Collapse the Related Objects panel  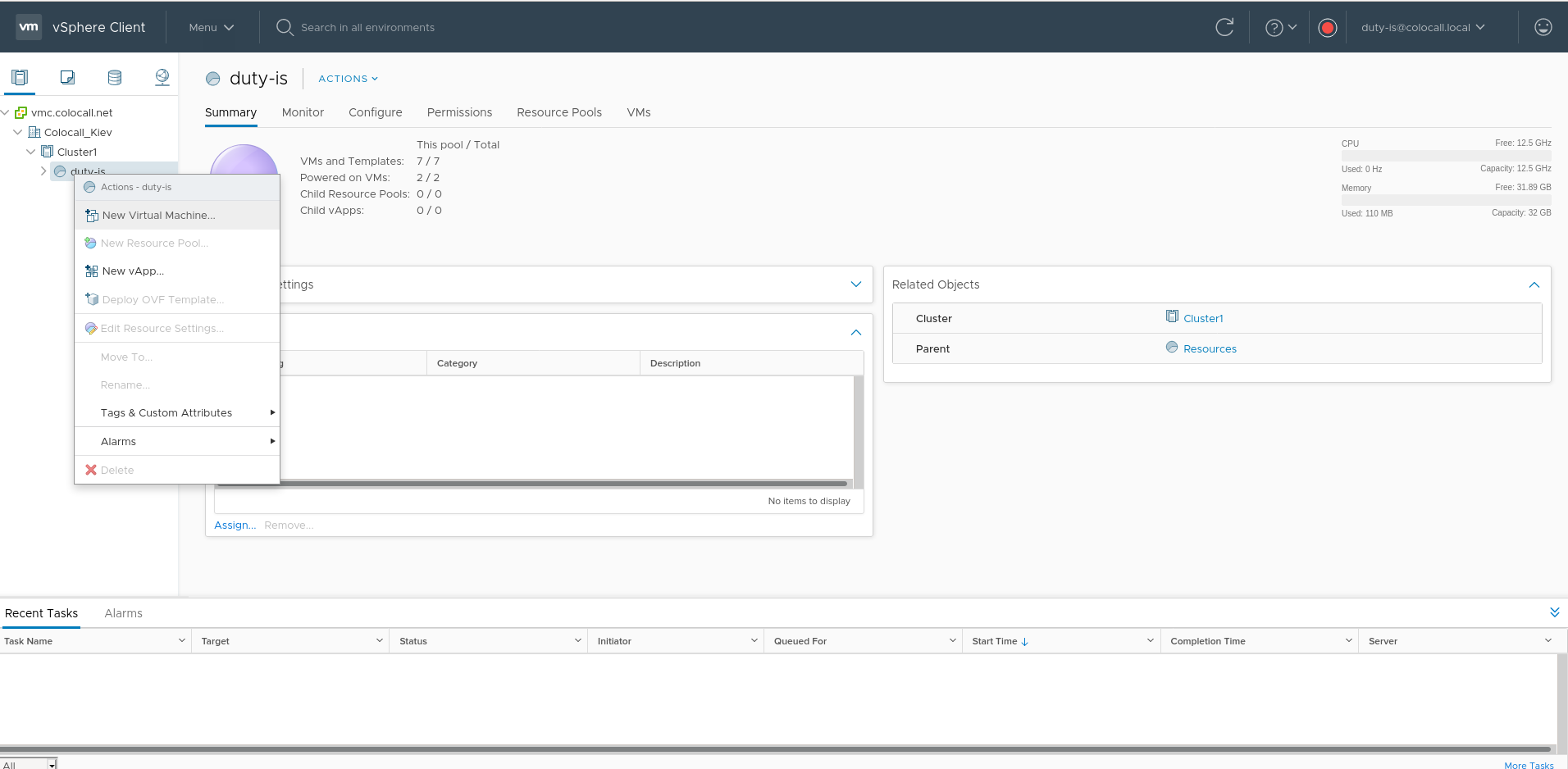point(1534,284)
